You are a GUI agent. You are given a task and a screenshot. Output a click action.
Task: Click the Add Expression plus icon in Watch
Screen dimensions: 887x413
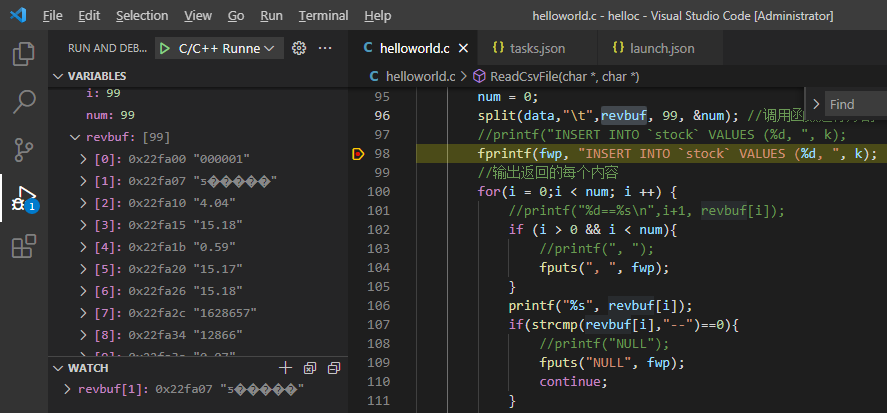pos(286,368)
